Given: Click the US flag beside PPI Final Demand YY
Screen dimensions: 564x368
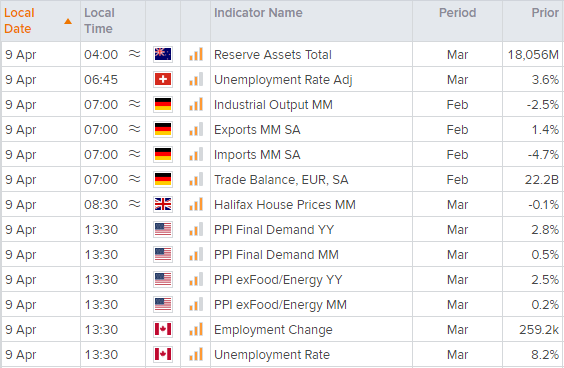Looking at the screenshot, I should point(163,230).
